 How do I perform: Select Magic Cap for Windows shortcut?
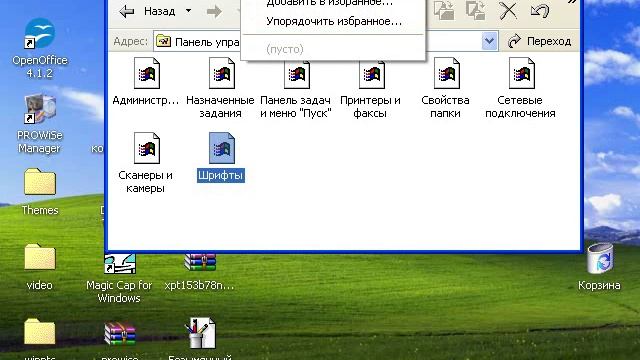pyautogui.click(x=119, y=278)
